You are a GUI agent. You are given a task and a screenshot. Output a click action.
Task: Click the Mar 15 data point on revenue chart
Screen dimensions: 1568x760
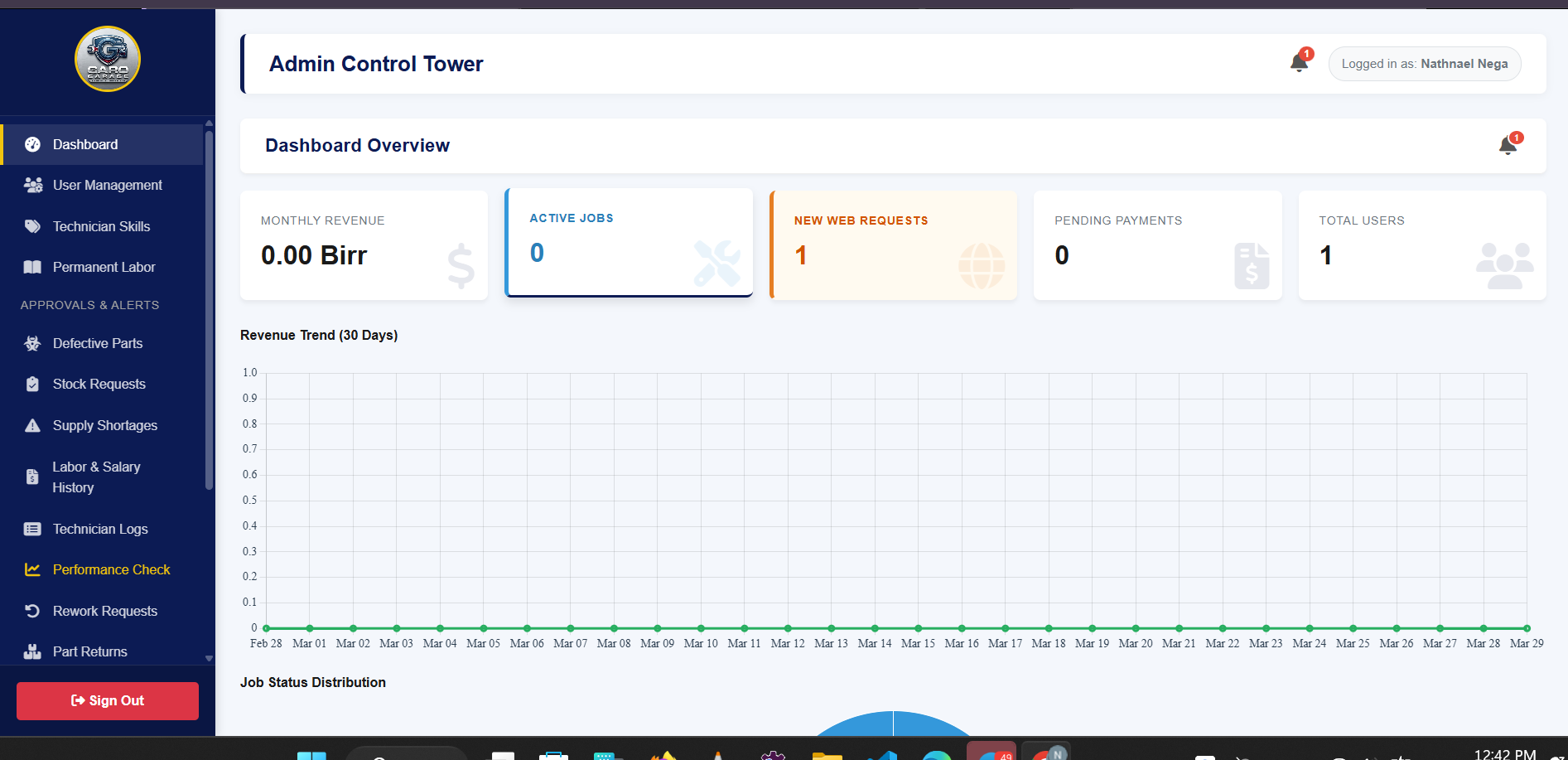pos(918,628)
